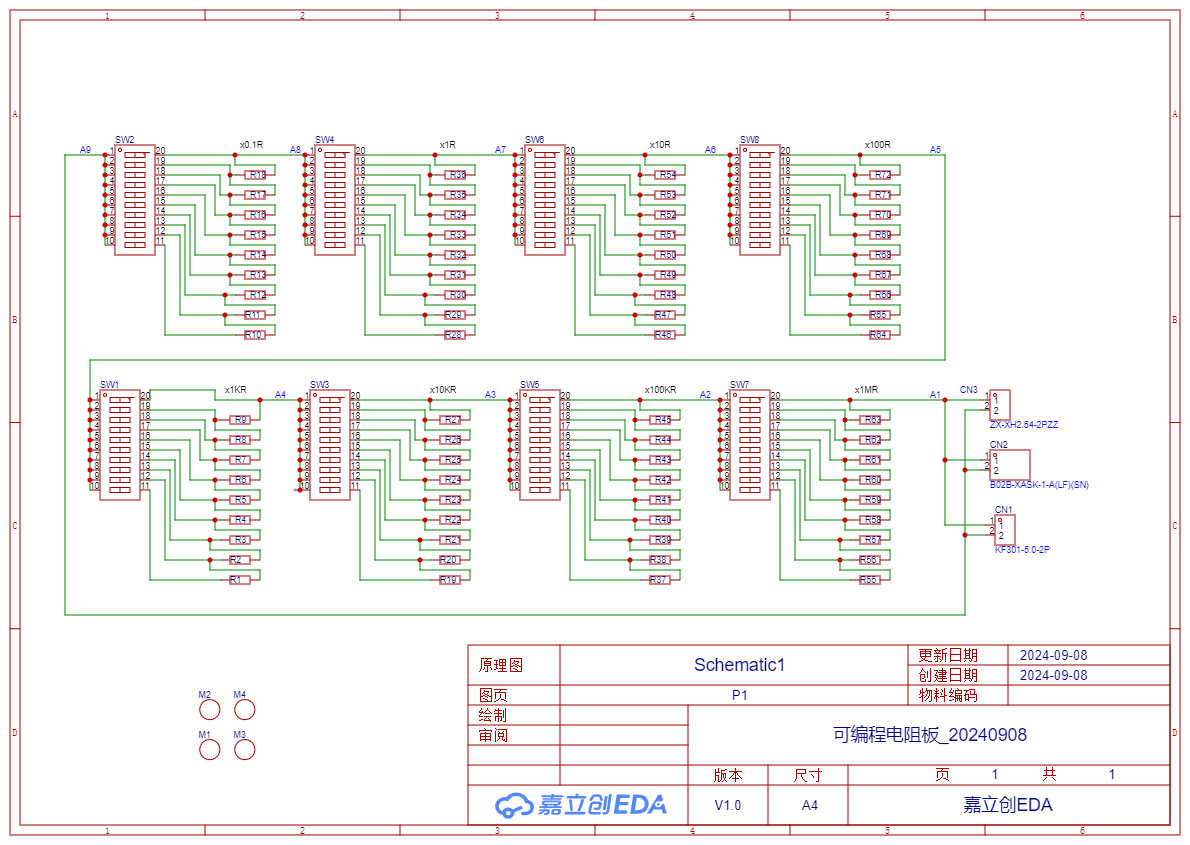Select mounting hole M1
The width and height of the screenshot is (1190, 845).
pyautogui.click(x=209, y=749)
